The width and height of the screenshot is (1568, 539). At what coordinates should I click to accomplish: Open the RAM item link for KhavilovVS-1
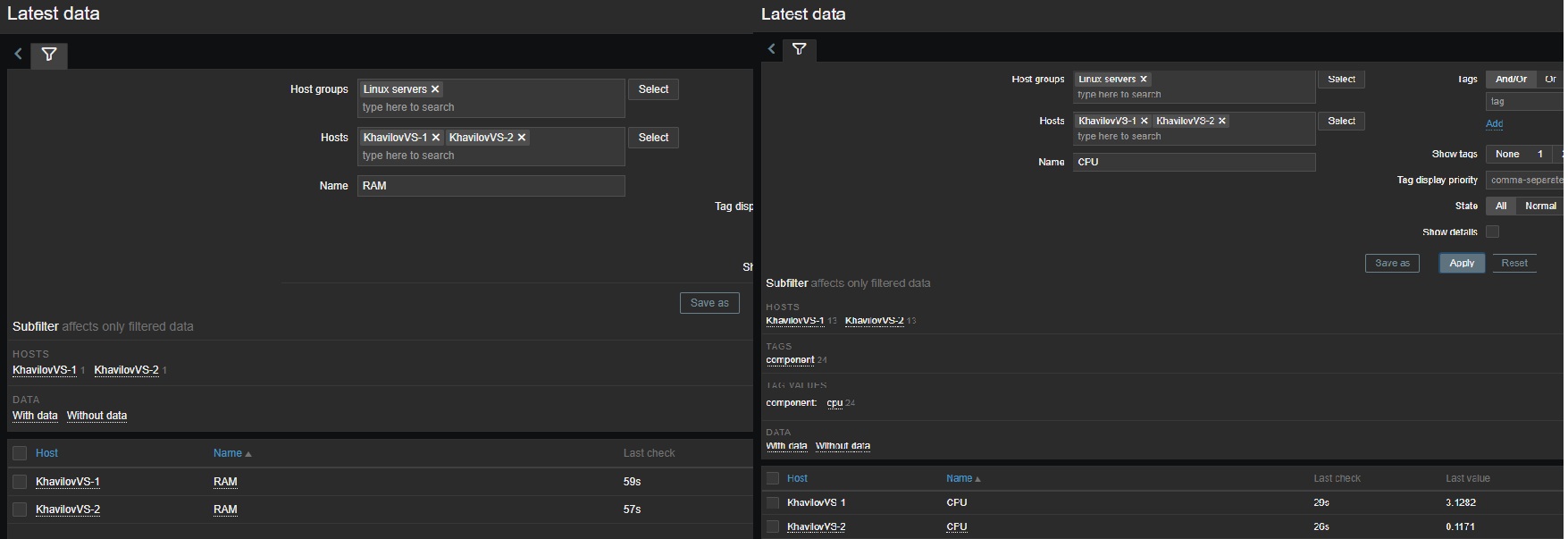pos(225,482)
